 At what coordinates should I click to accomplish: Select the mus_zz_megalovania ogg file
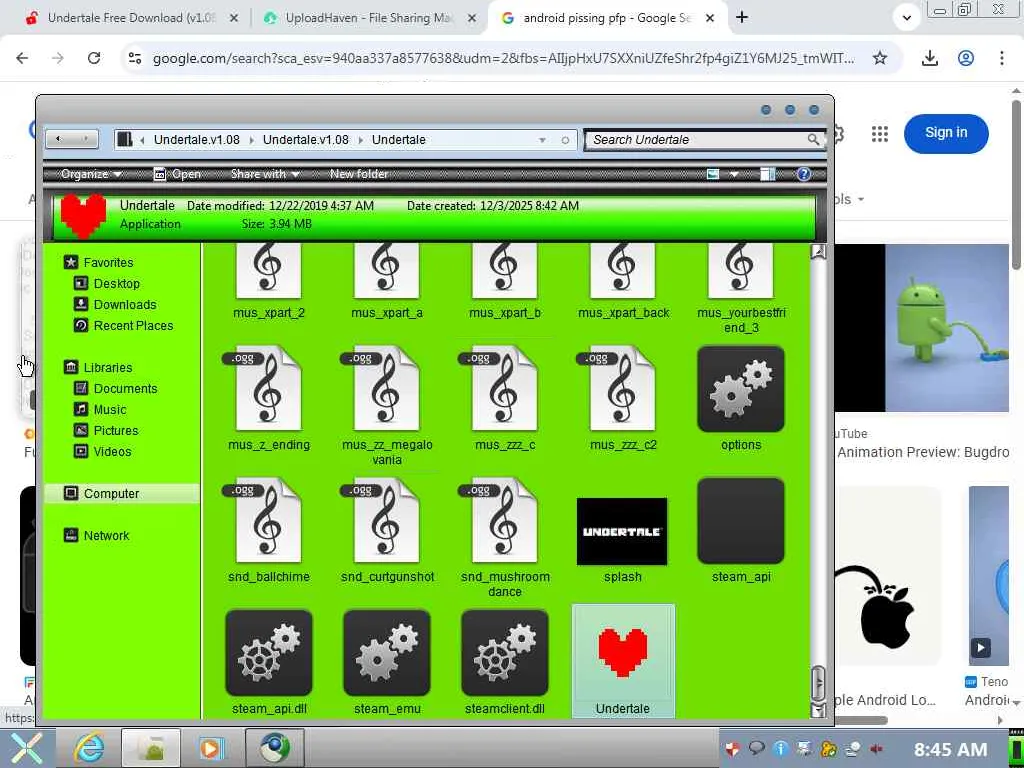coord(387,406)
